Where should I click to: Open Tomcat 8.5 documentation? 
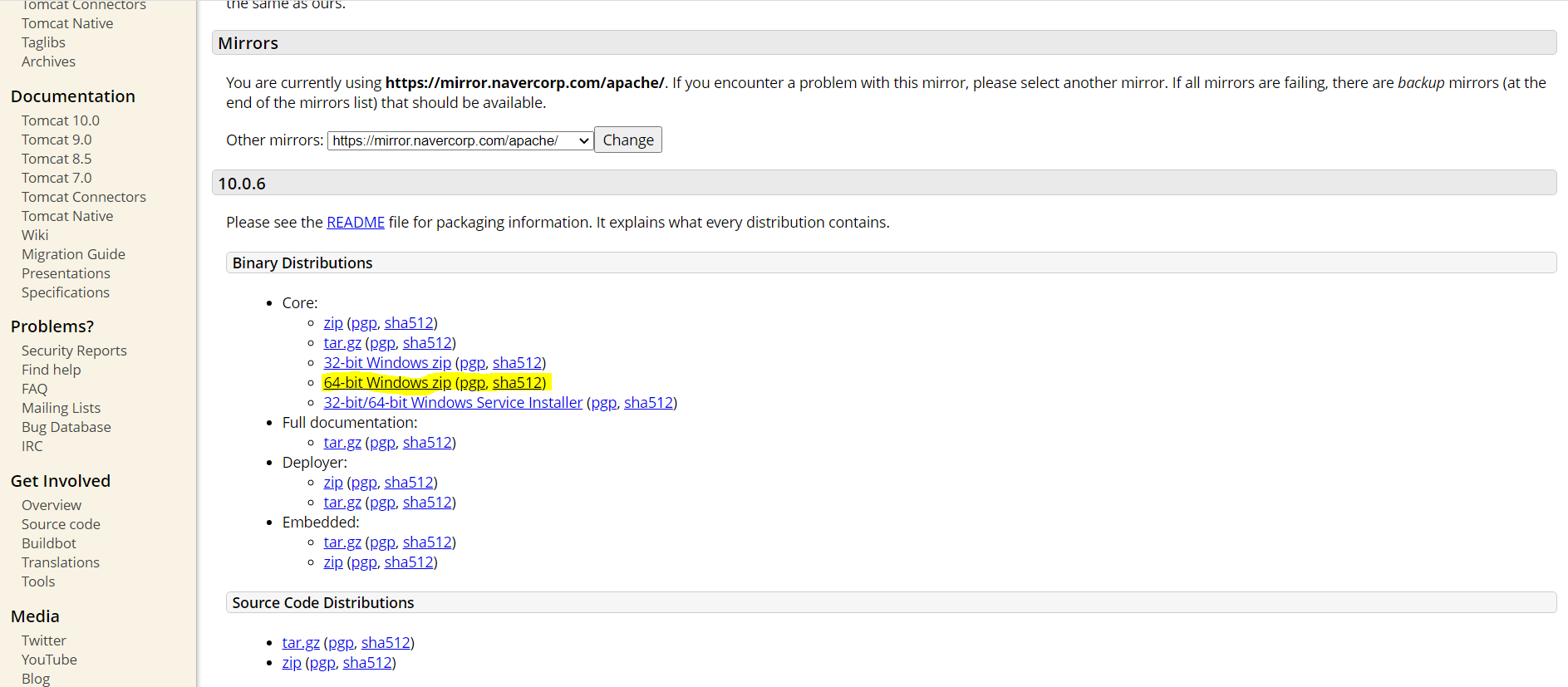click(x=57, y=159)
